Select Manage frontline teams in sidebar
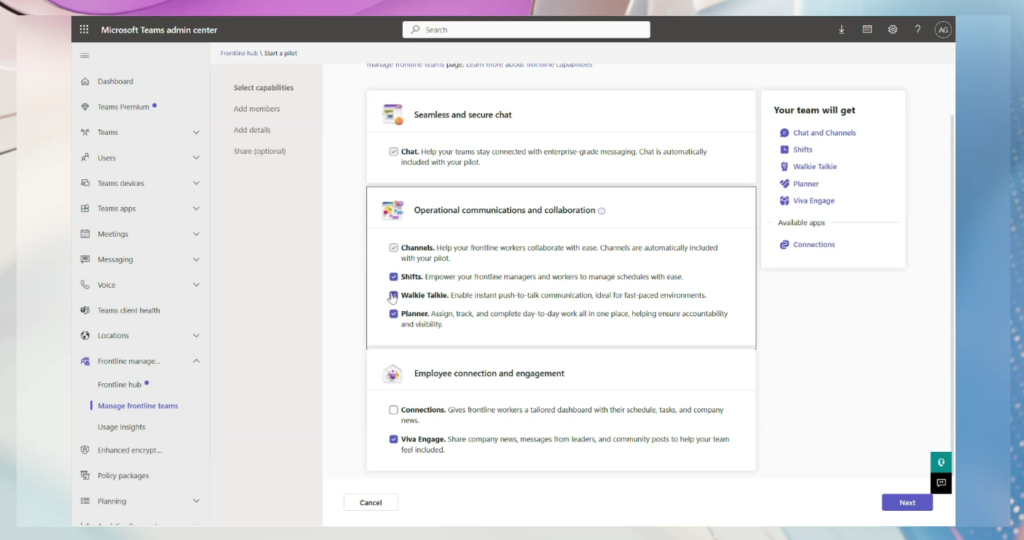1024x540 pixels. pyautogui.click(x=138, y=406)
